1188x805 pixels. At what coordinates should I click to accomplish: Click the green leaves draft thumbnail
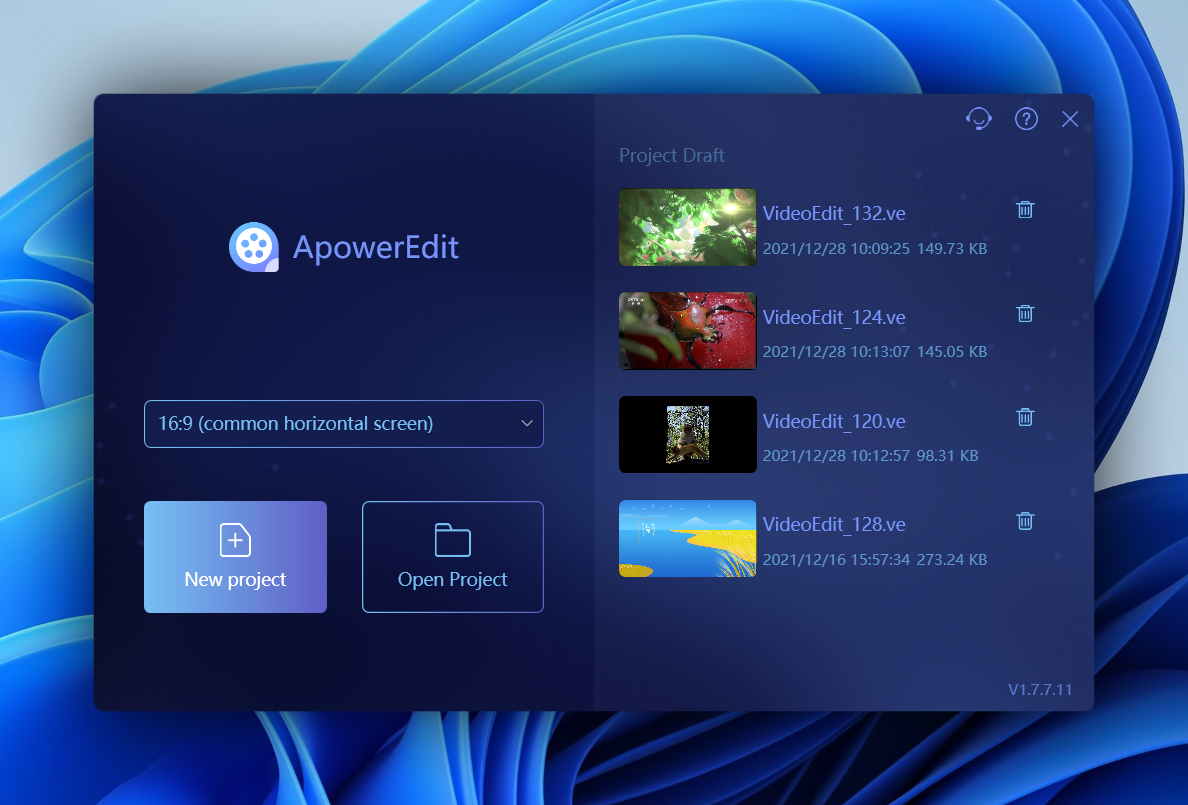687,227
